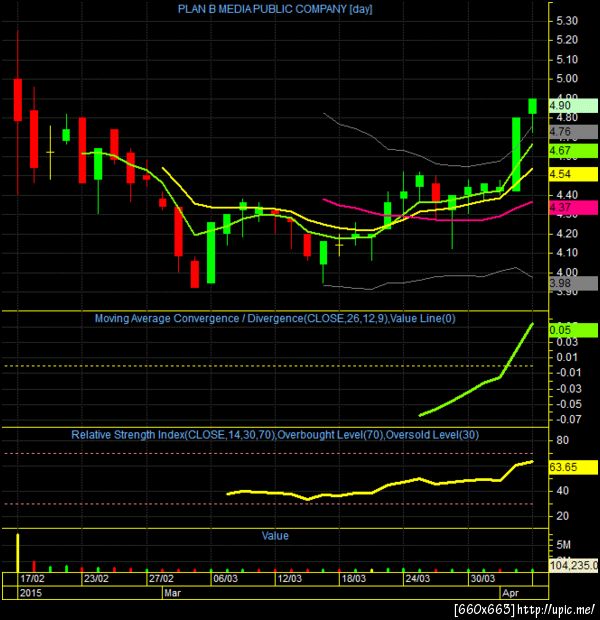Click the 4.90 current price label

pyautogui.click(x=573, y=106)
